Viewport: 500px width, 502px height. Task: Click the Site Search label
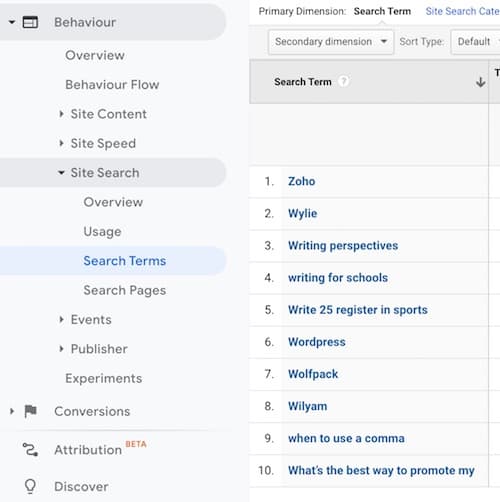coord(105,173)
